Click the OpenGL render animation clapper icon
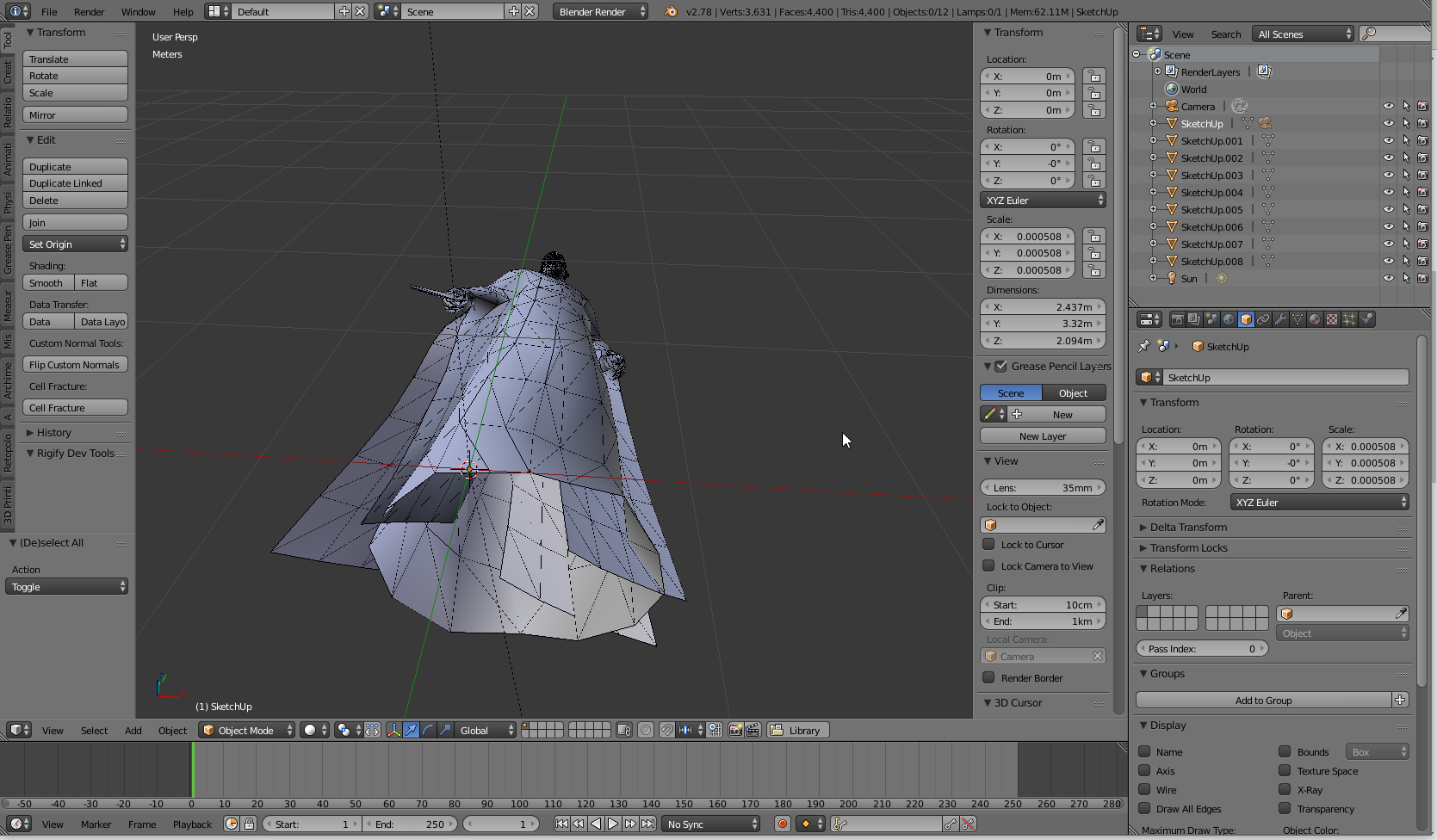 tap(753, 730)
